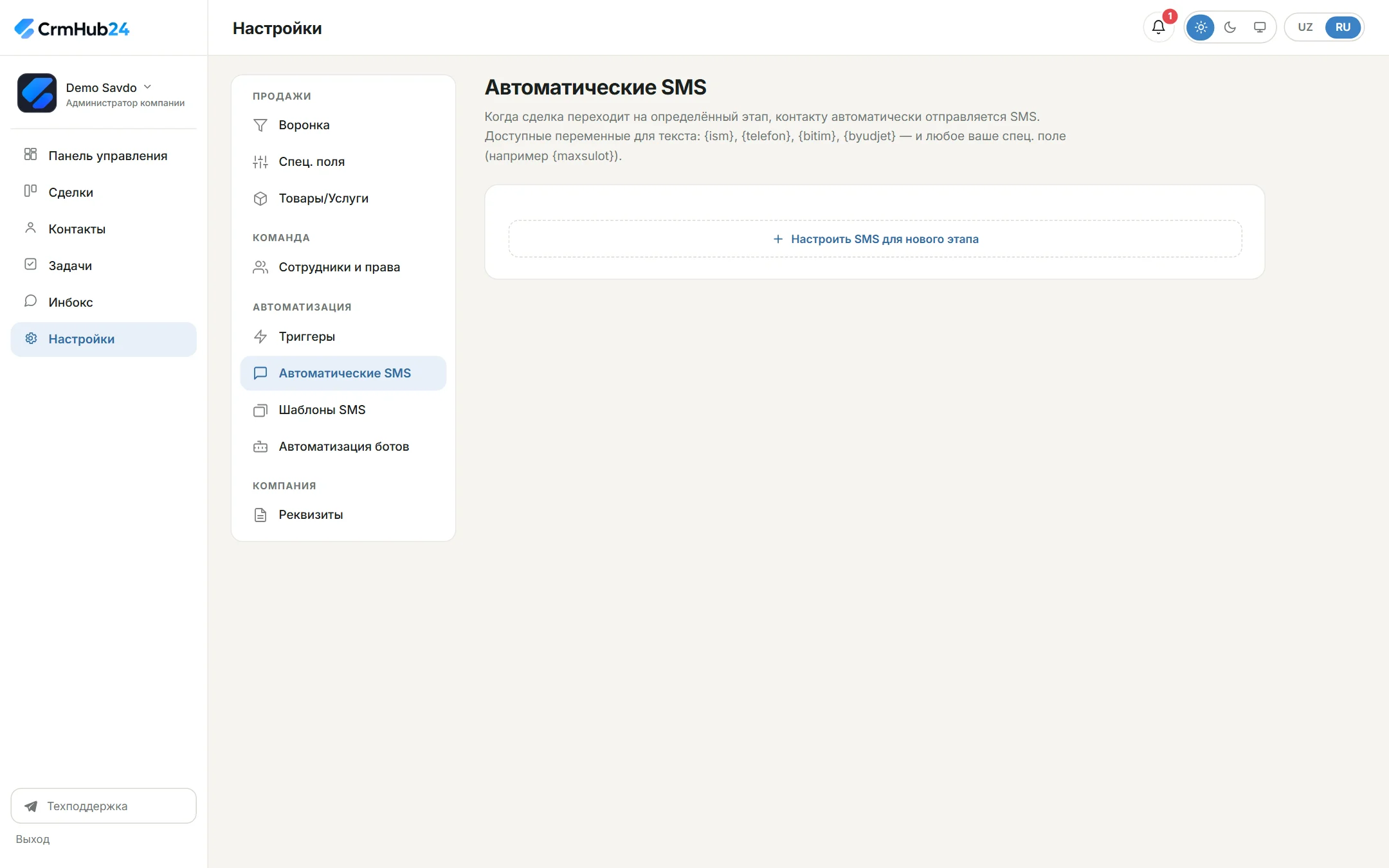1389x868 pixels.
Task: Click Выход to log out
Action: coord(33,839)
